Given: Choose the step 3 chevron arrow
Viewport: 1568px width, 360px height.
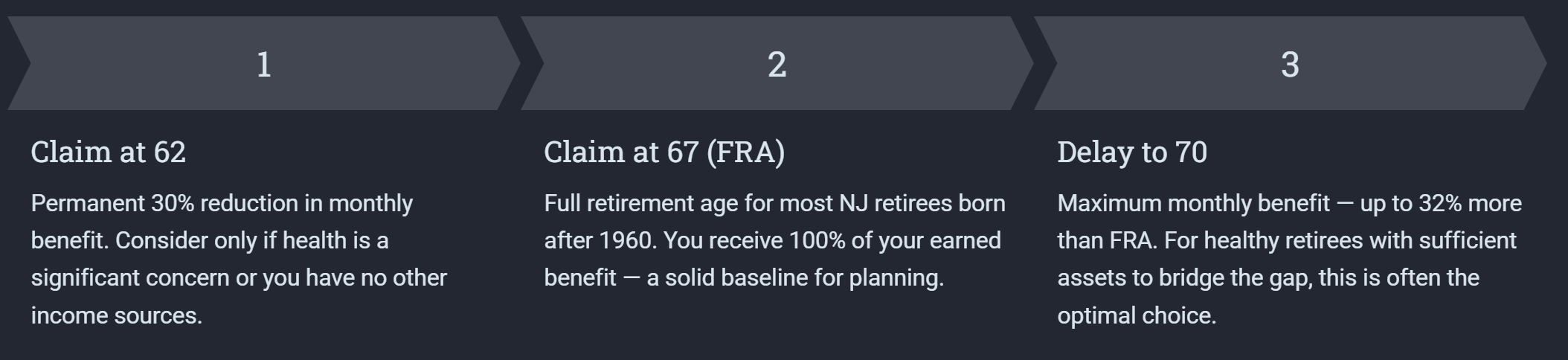Looking at the screenshot, I should pyautogui.click(x=1290, y=64).
